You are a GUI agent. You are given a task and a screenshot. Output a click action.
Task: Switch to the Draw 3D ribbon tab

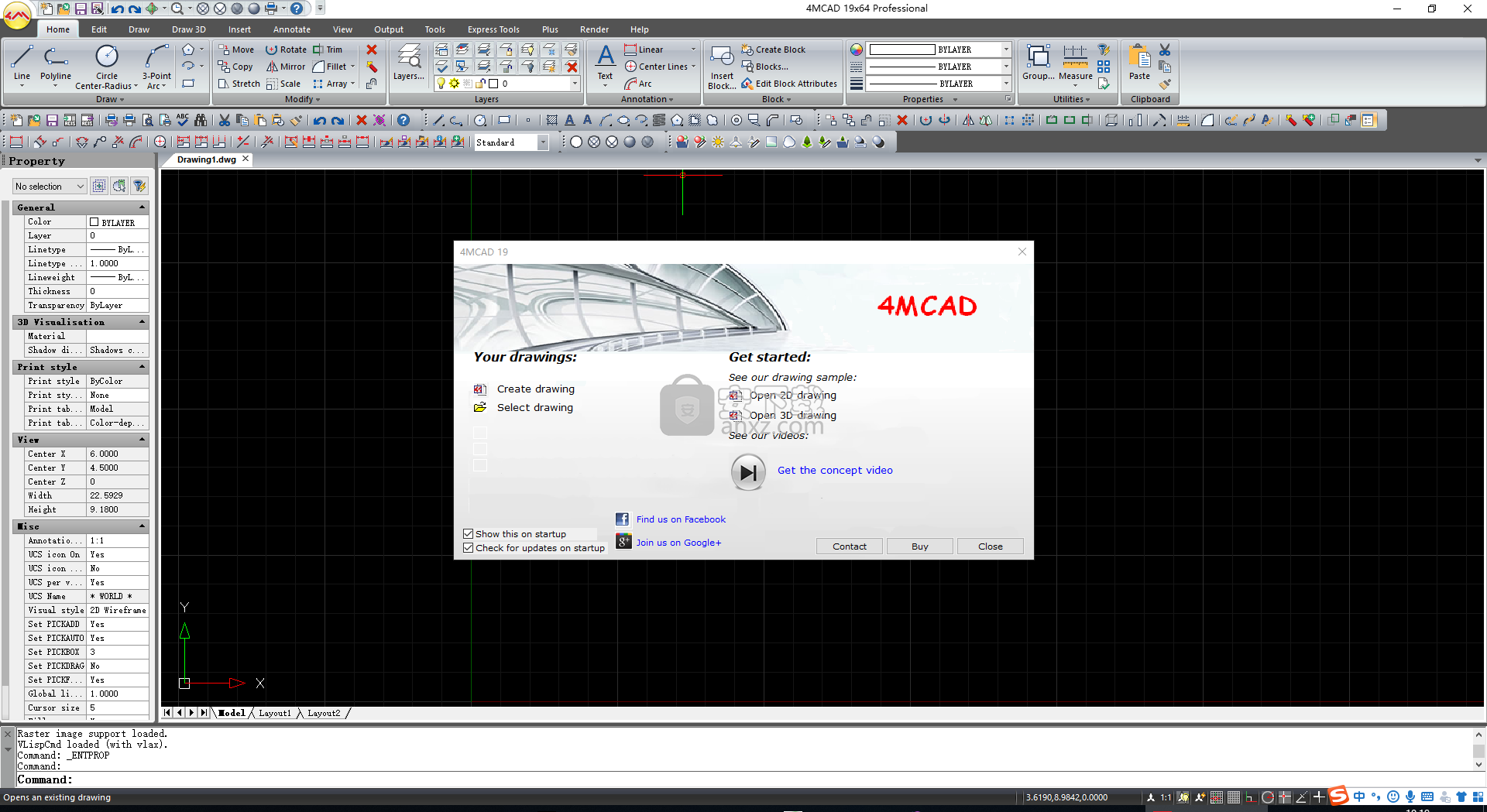pos(189,29)
